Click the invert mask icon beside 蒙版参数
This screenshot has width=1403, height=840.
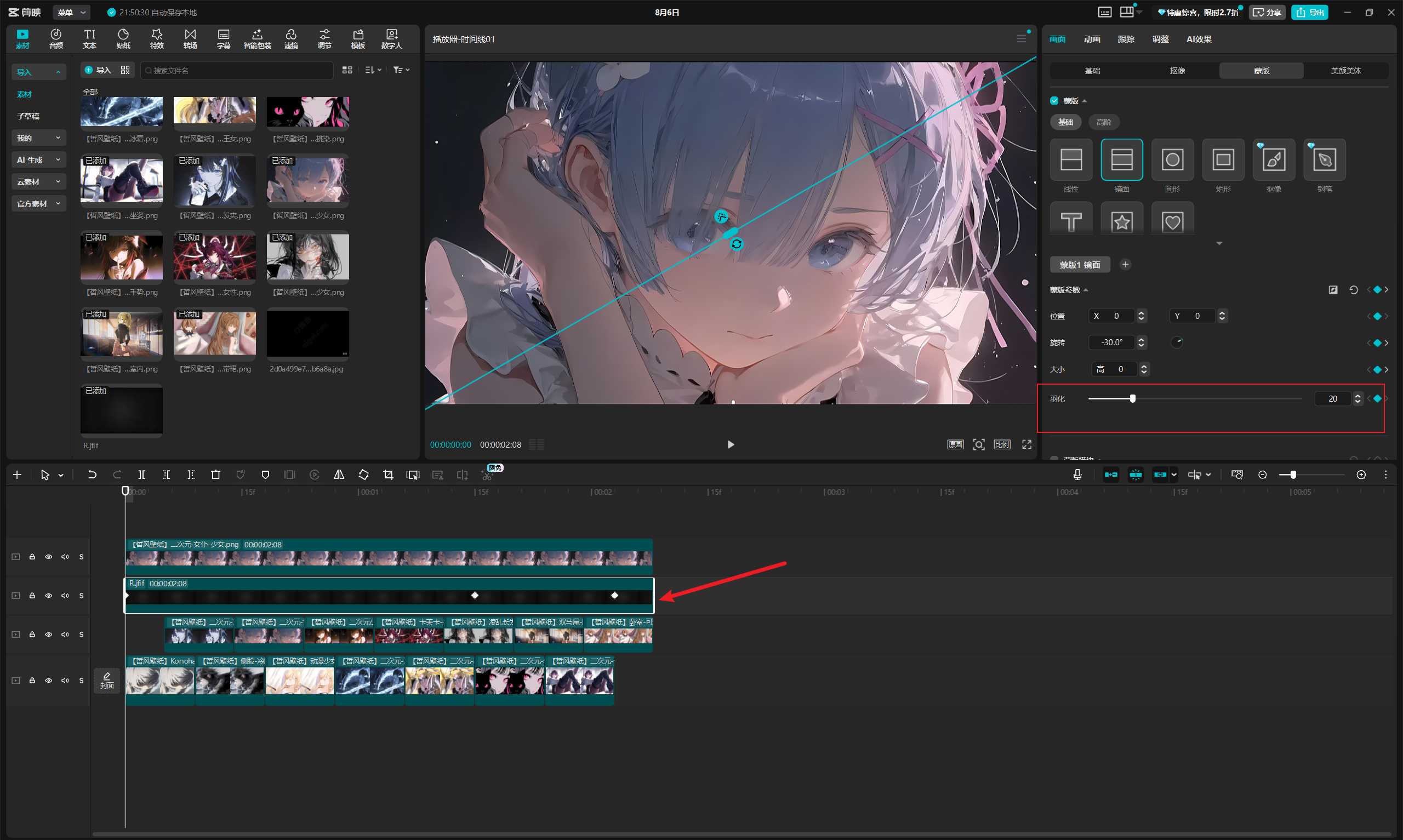point(1333,290)
